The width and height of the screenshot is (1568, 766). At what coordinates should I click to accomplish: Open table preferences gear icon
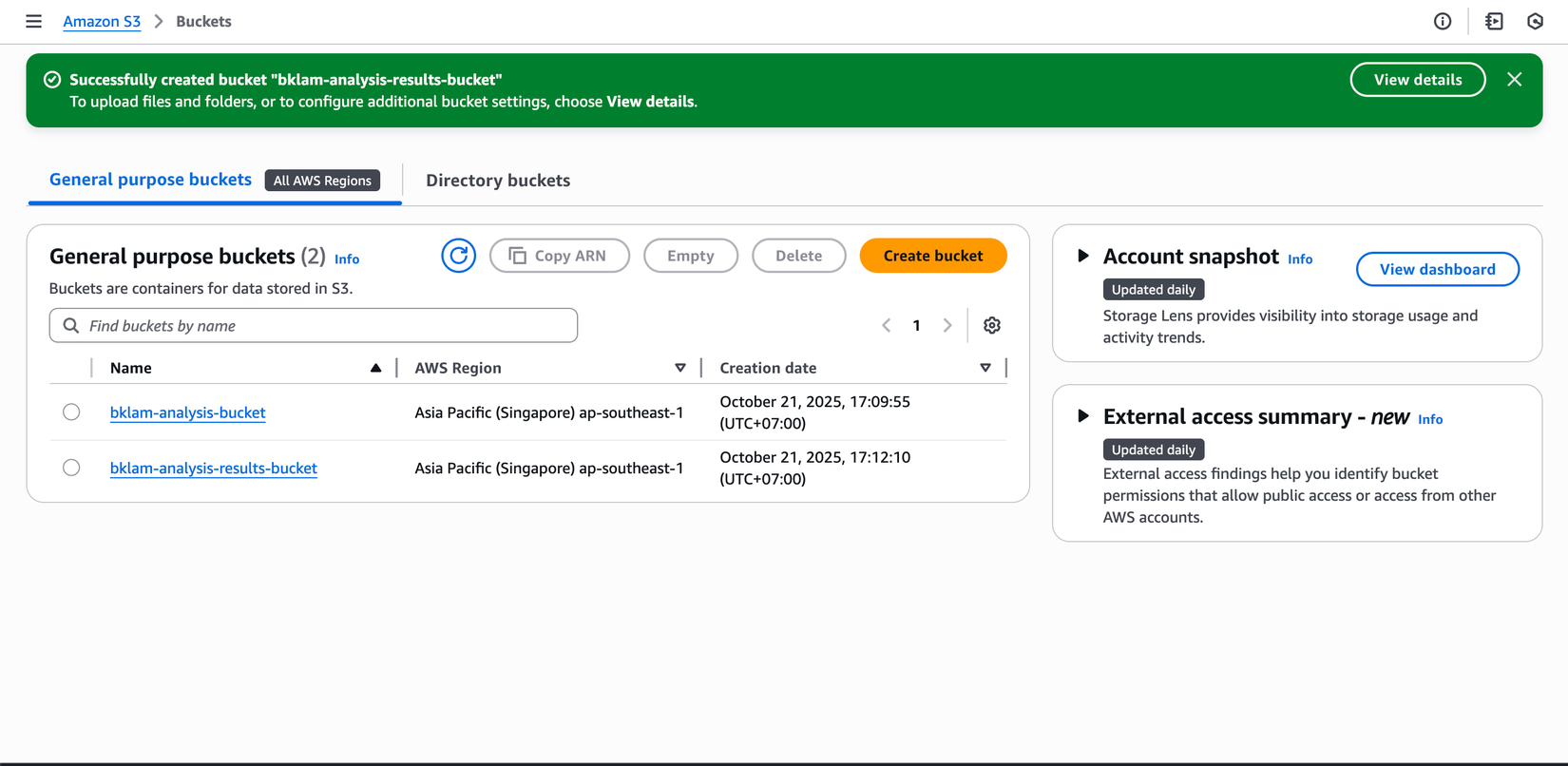992,325
